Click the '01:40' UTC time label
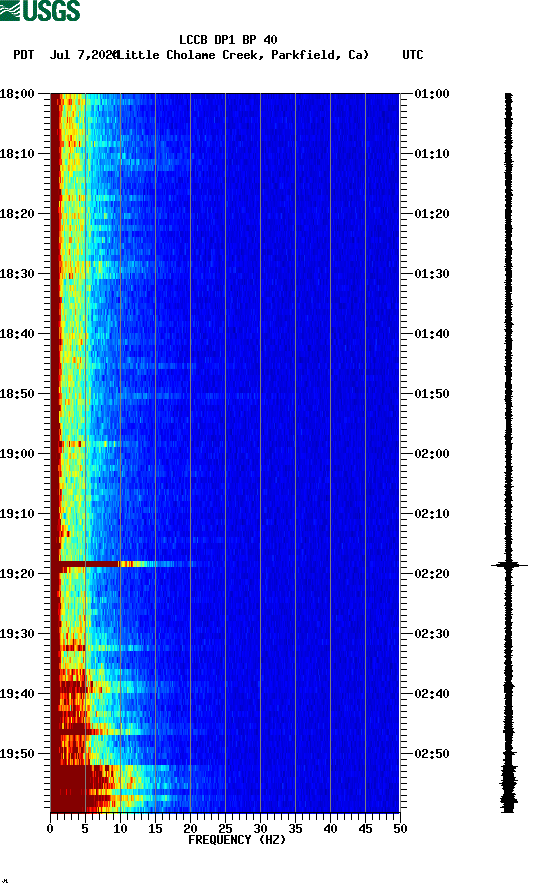Image resolution: width=552 pixels, height=892 pixels. coord(432,333)
